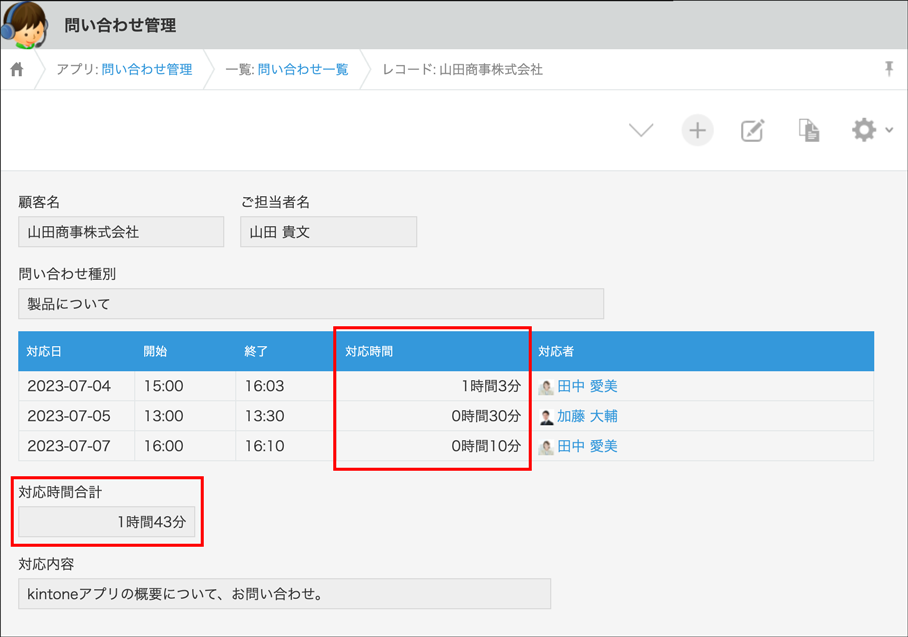Collapse the record header with the chevron

(641, 129)
